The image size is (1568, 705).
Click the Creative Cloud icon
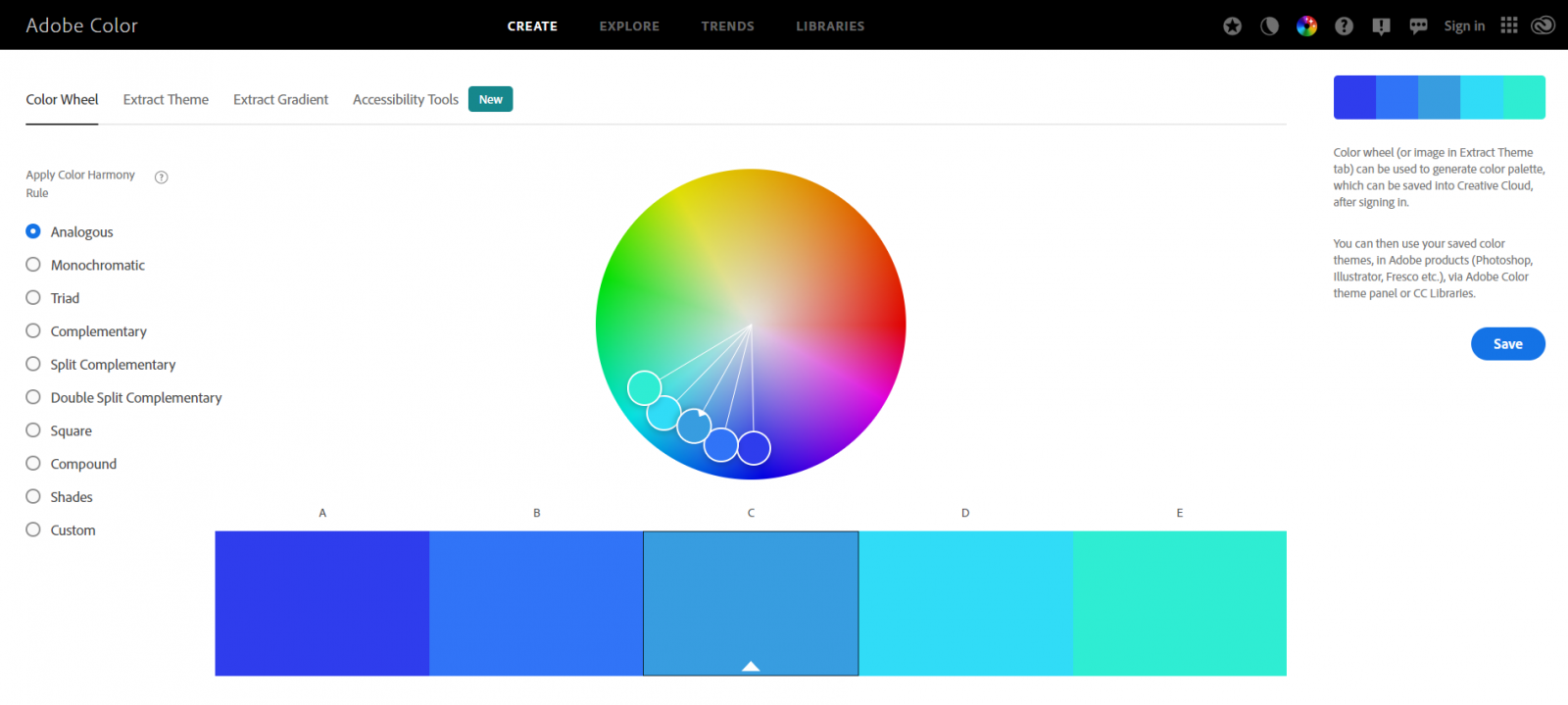point(1543,25)
